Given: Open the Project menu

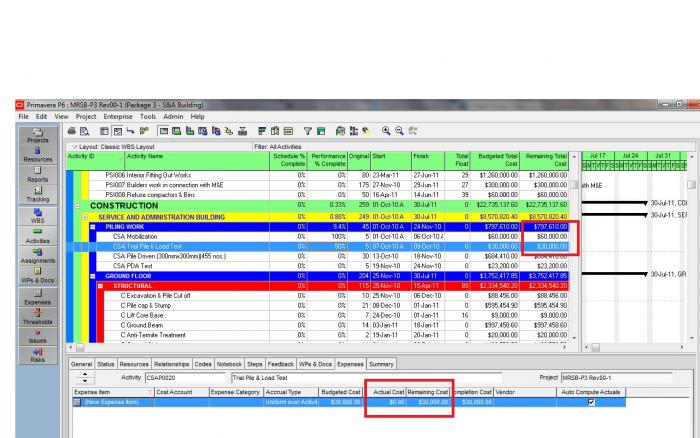Looking at the screenshot, I should pos(86,117).
